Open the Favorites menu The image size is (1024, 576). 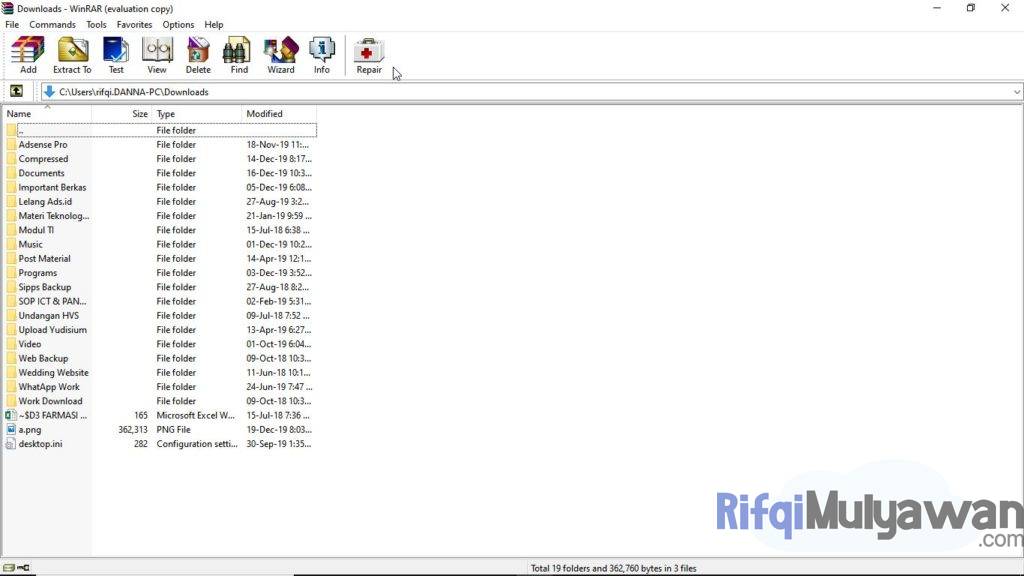click(x=134, y=24)
